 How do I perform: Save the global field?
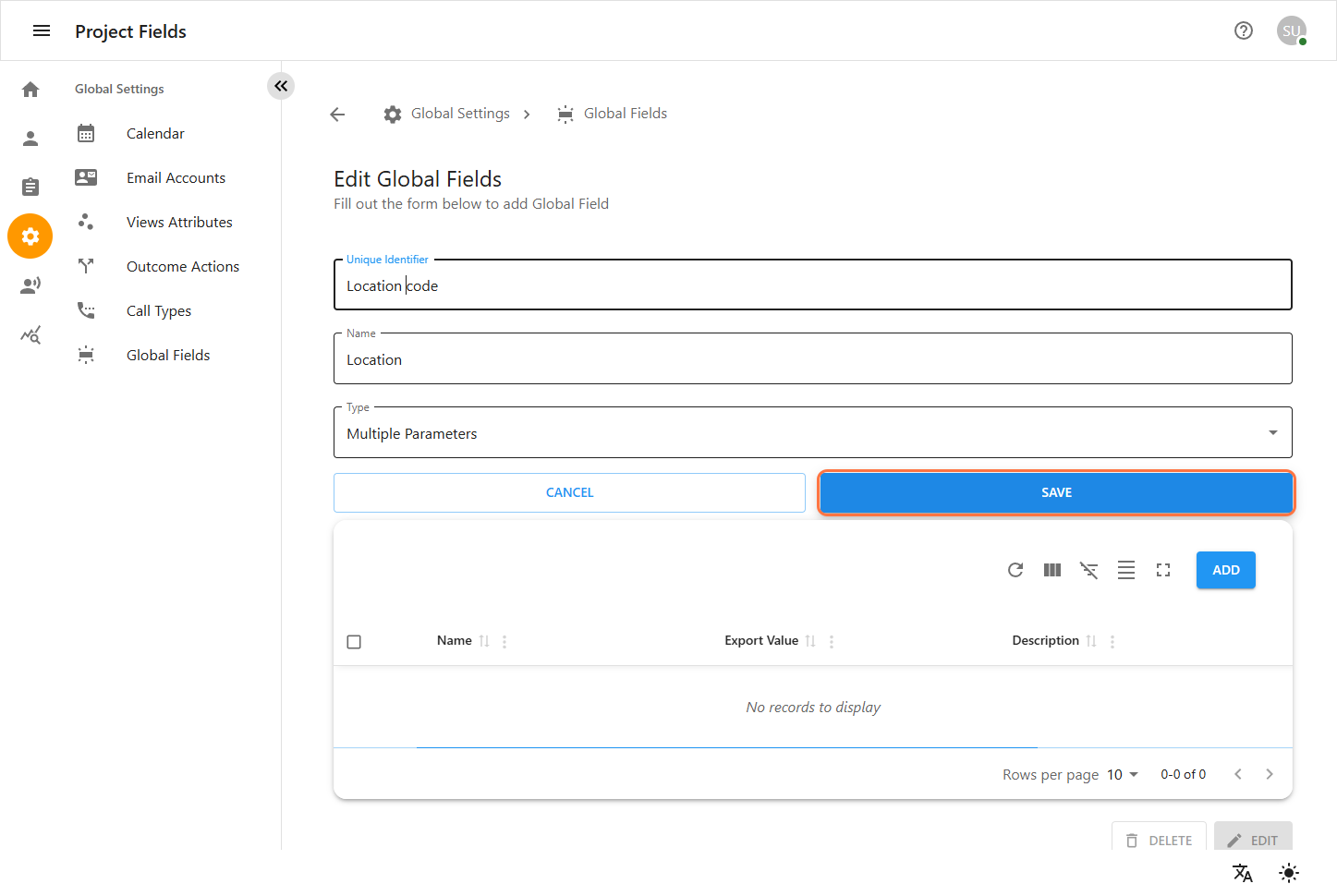(1055, 492)
